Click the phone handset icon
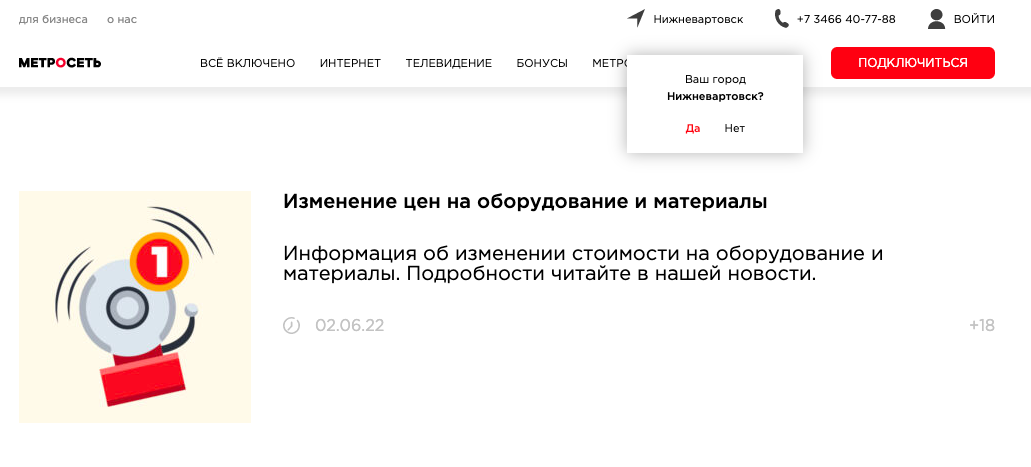The width and height of the screenshot is (1031, 467). click(782, 18)
